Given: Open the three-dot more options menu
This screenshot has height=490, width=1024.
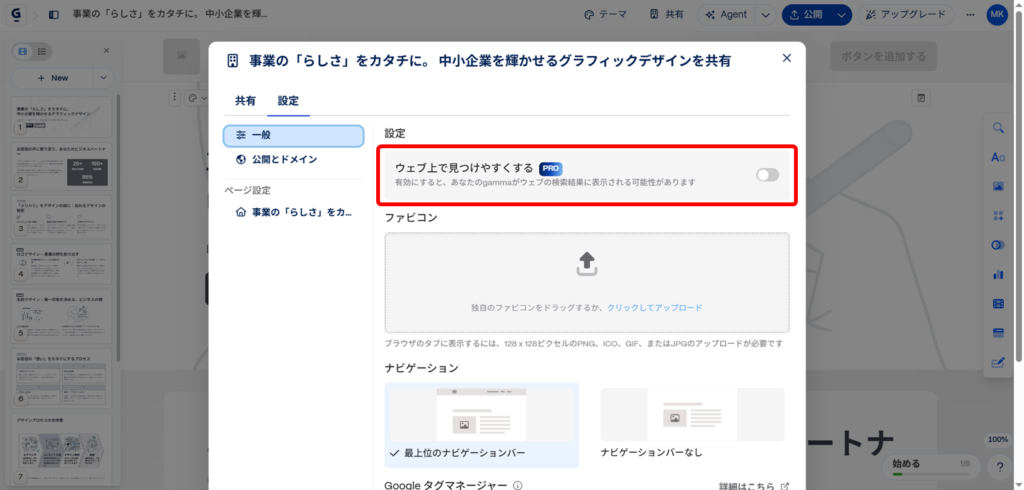Looking at the screenshot, I should coord(971,15).
